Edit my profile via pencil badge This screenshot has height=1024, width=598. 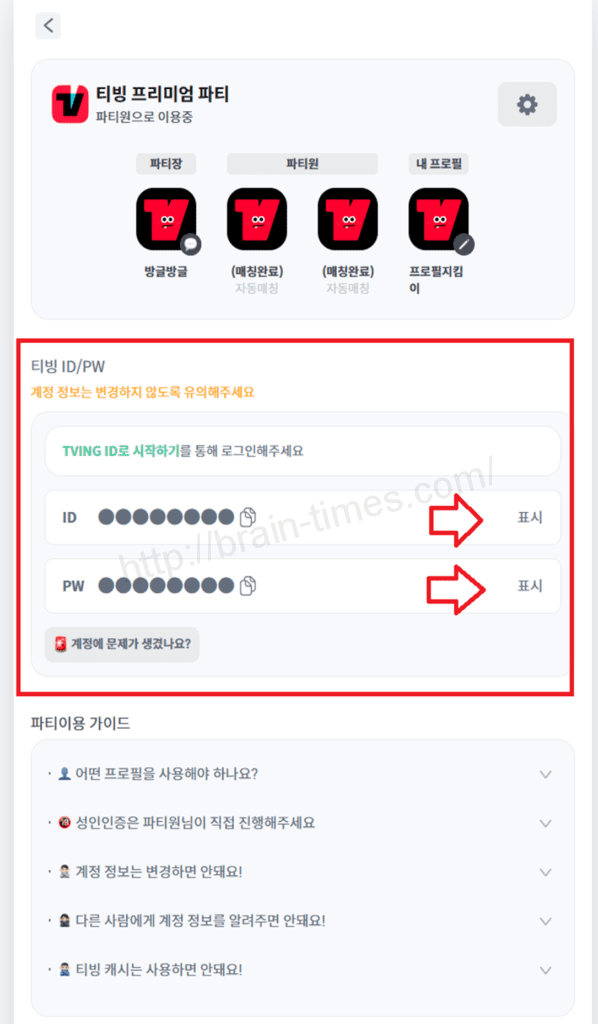[x=464, y=244]
